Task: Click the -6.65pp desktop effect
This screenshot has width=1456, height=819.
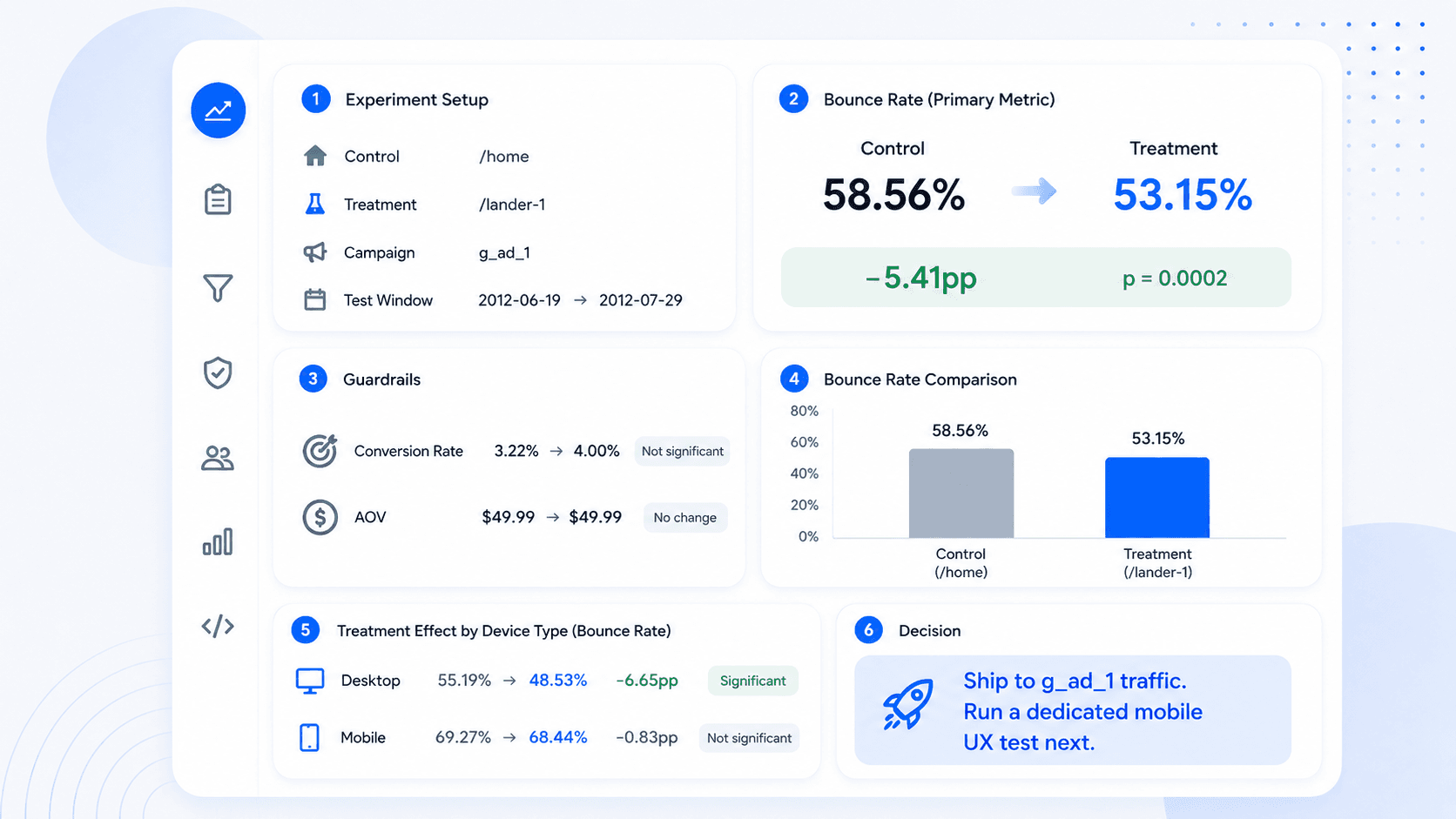Action: [647, 681]
